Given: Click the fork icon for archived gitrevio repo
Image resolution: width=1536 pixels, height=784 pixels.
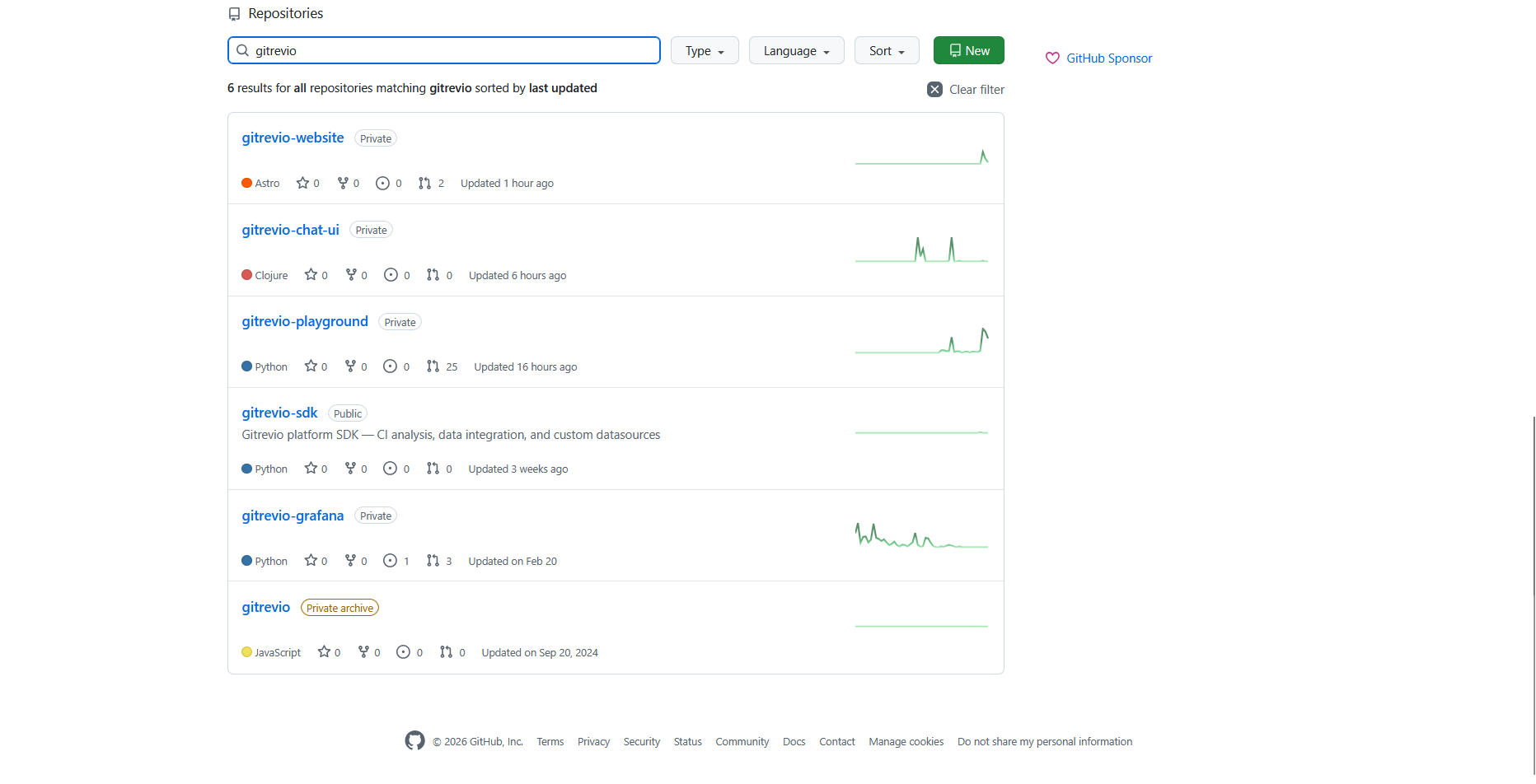Looking at the screenshot, I should tap(363, 651).
